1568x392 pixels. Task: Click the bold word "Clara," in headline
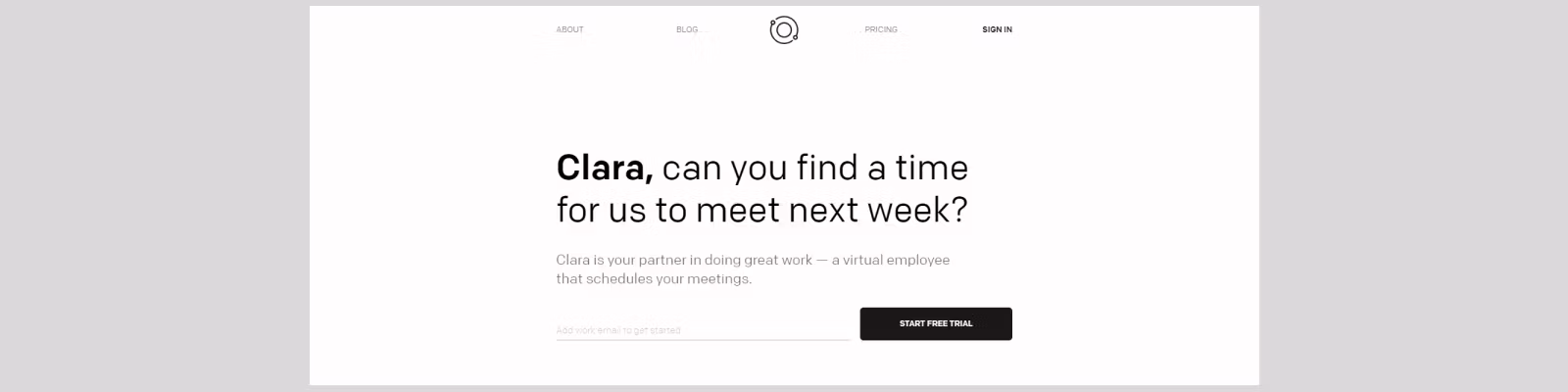point(604,168)
